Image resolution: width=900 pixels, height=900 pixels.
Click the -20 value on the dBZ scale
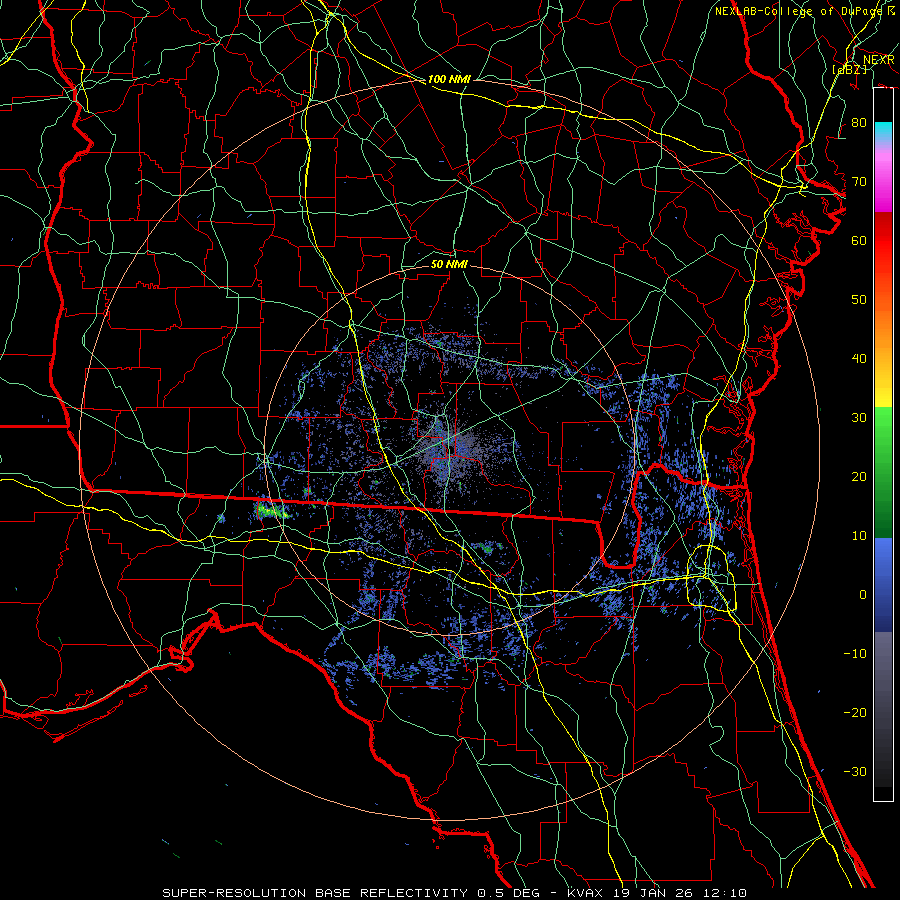[x=855, y=713]
